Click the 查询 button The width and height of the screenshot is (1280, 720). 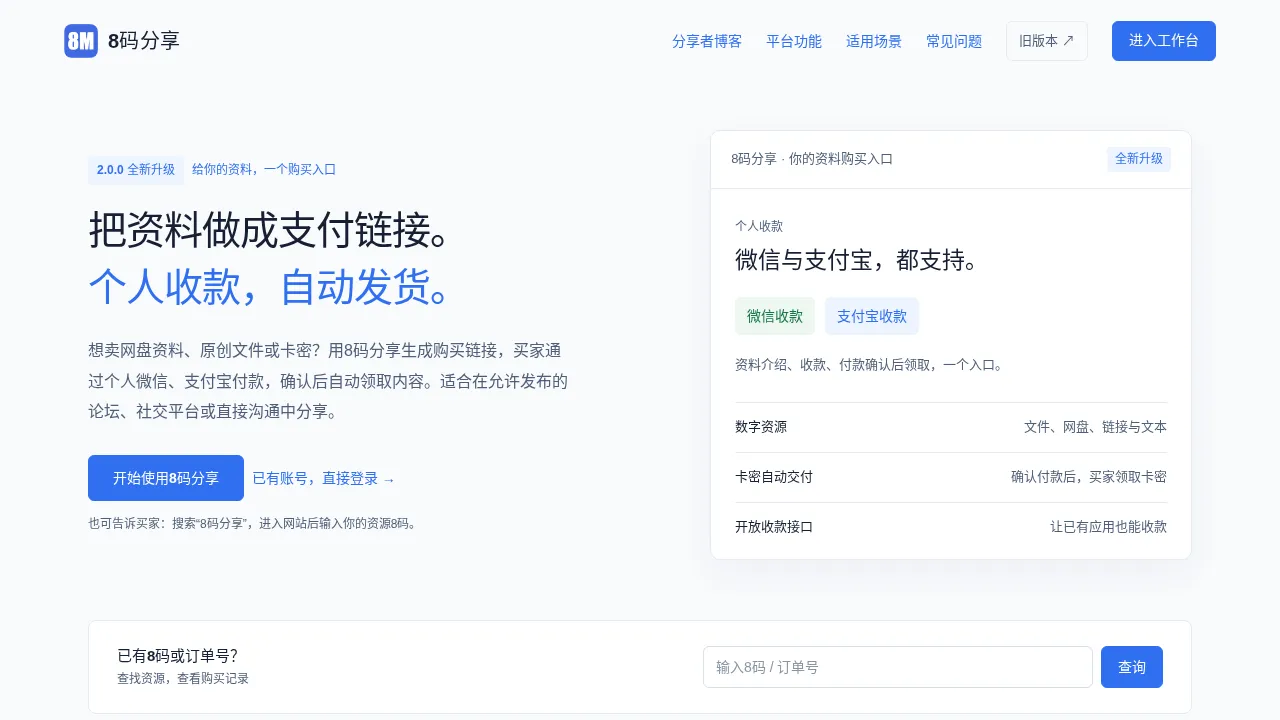[1132, 667]
